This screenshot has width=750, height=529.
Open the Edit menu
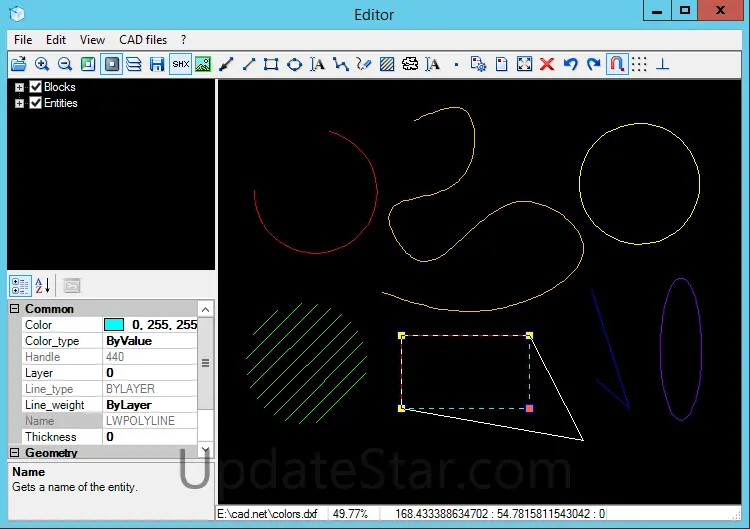pyautogui.click(x=56, y=40)
